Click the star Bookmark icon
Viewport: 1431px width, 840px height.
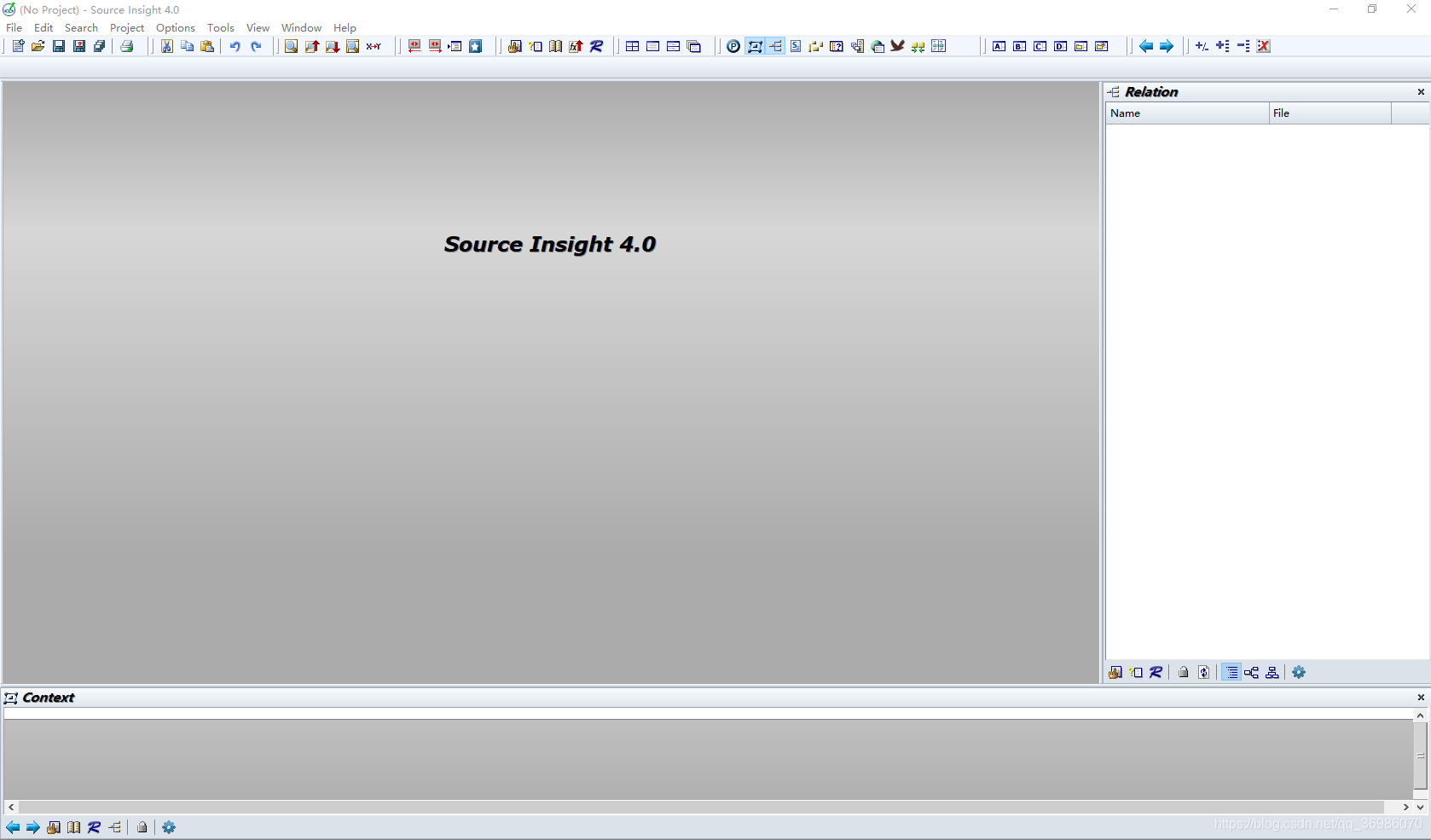pos(476,46)
